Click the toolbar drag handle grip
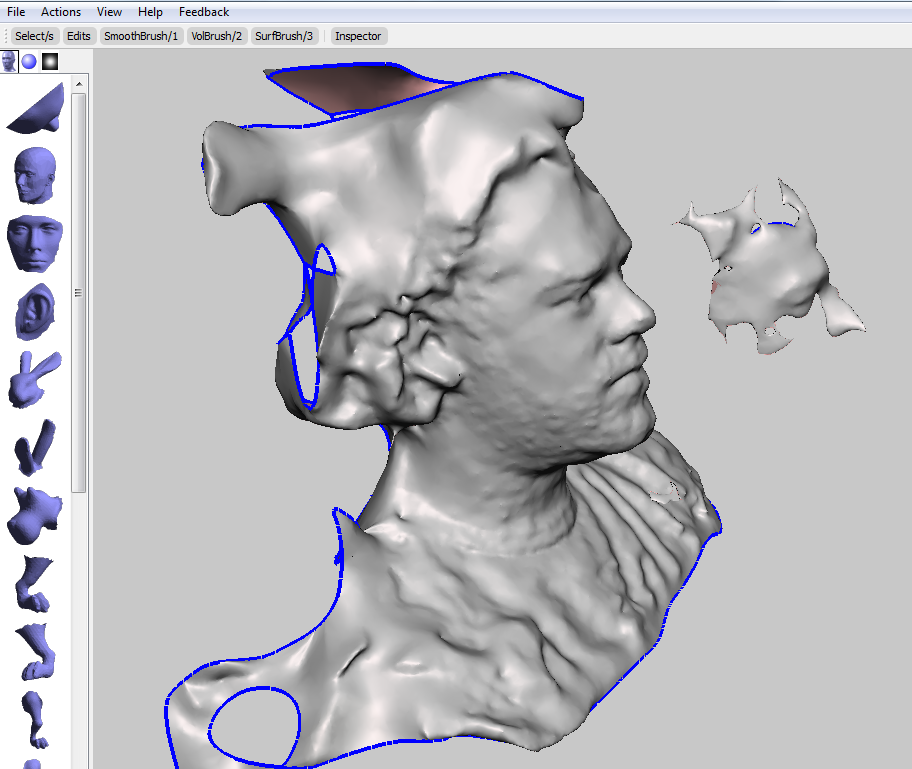912x769 pixels. click(6, 36)
